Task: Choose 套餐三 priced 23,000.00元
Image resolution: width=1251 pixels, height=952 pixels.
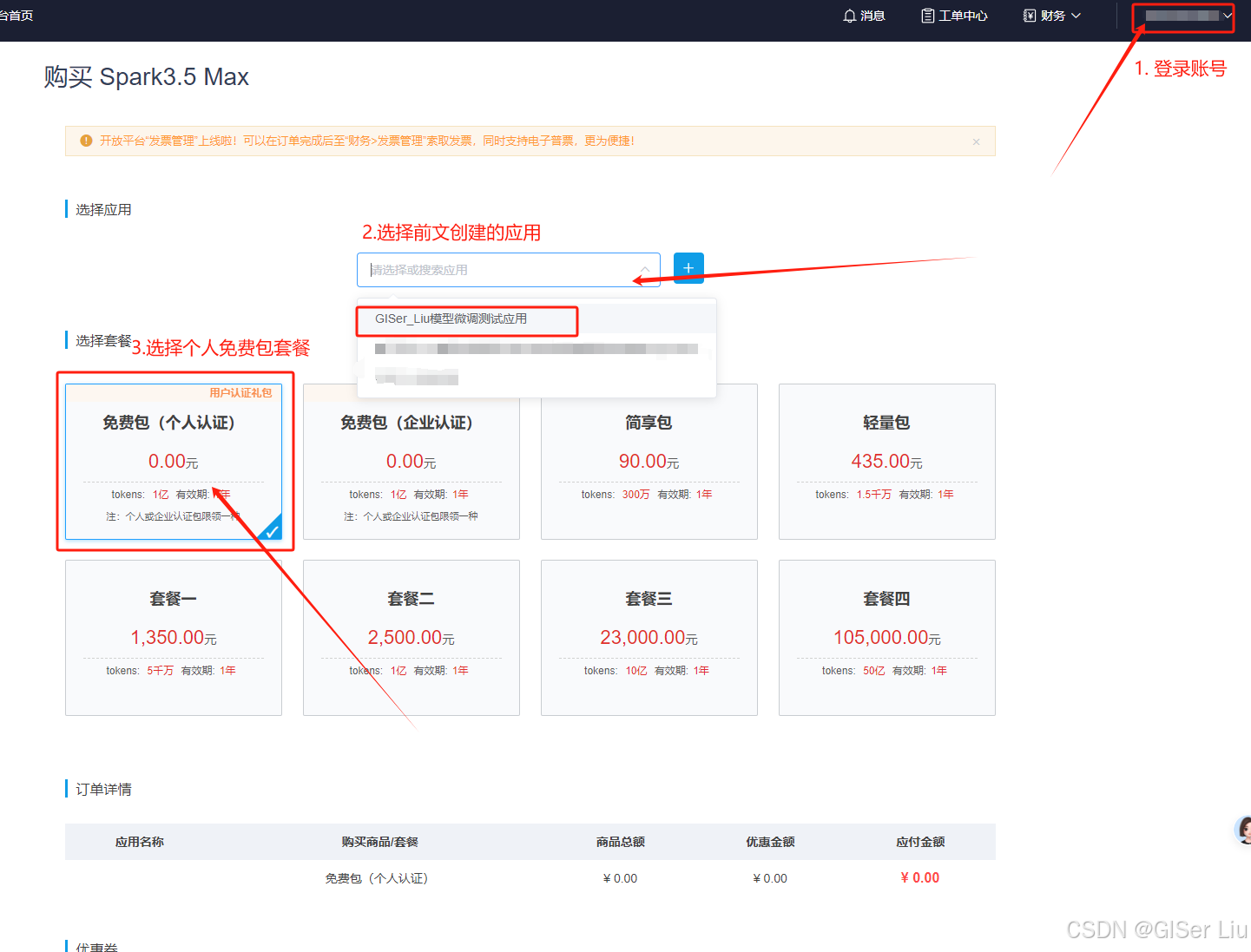Action: coord(649,638)
